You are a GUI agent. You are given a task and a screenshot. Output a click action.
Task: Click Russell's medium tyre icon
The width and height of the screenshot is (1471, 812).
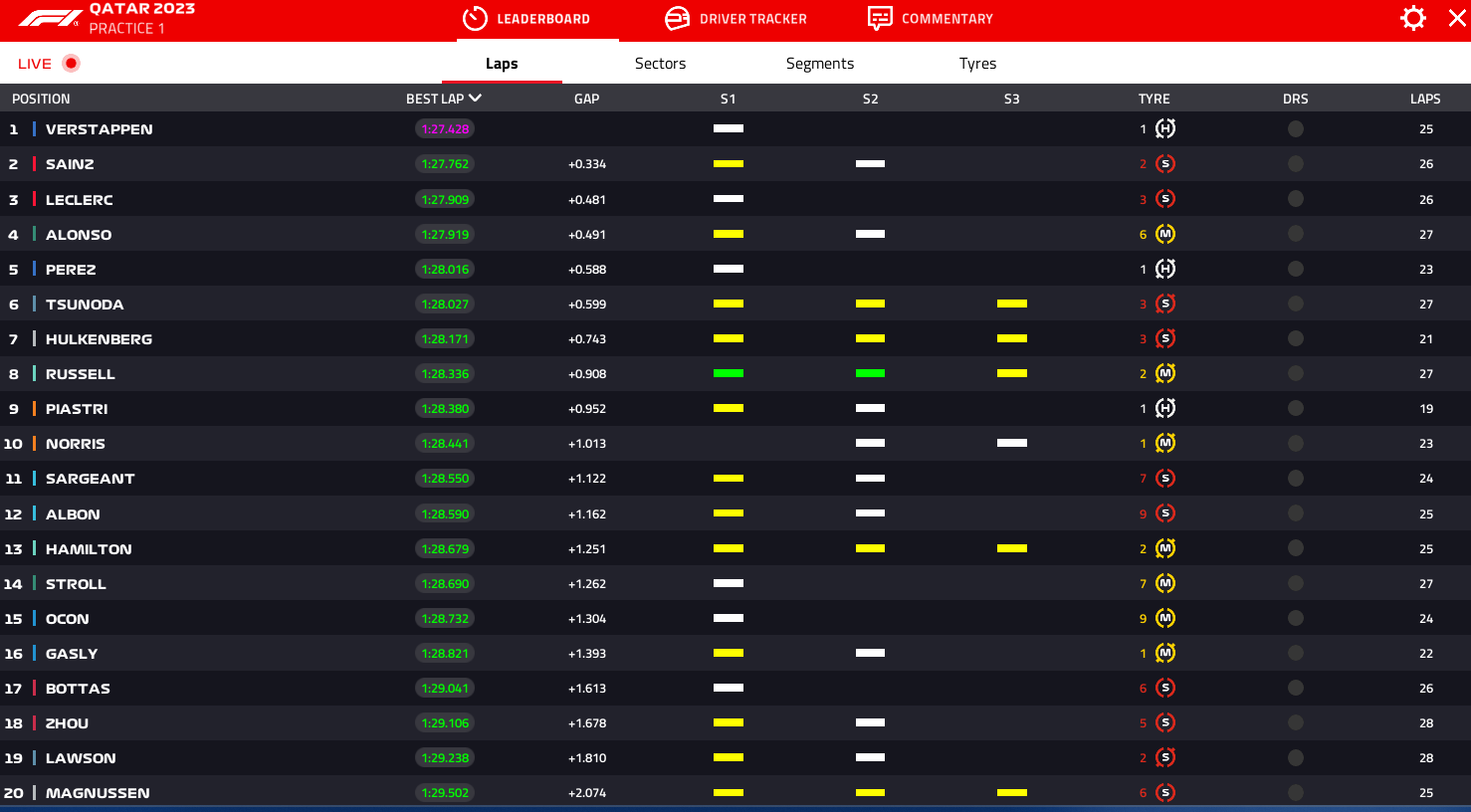(1165, 373)
